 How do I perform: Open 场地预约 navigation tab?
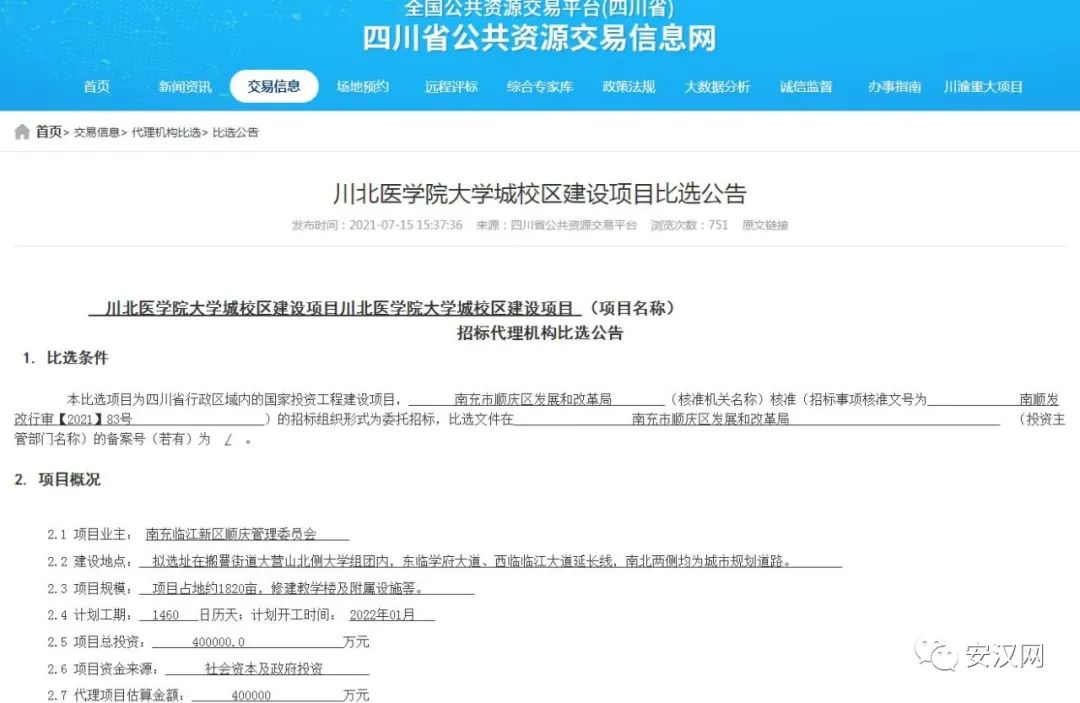(363, 87)
